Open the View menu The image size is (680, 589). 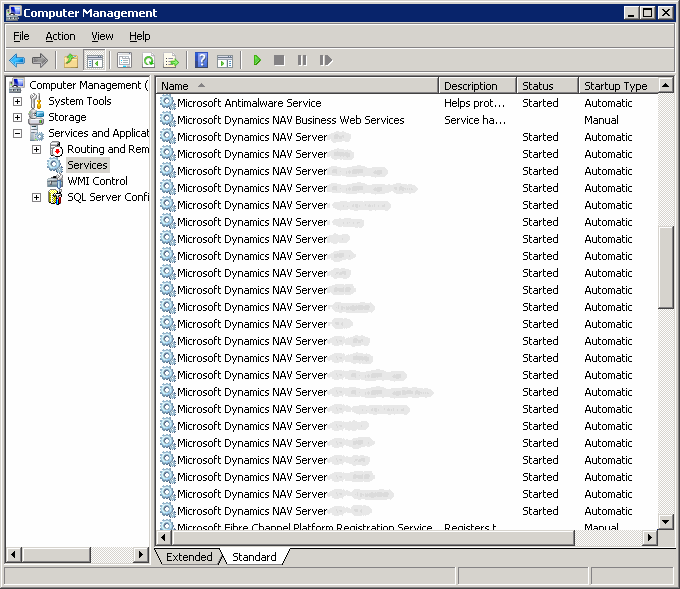[x=102, y=36]
